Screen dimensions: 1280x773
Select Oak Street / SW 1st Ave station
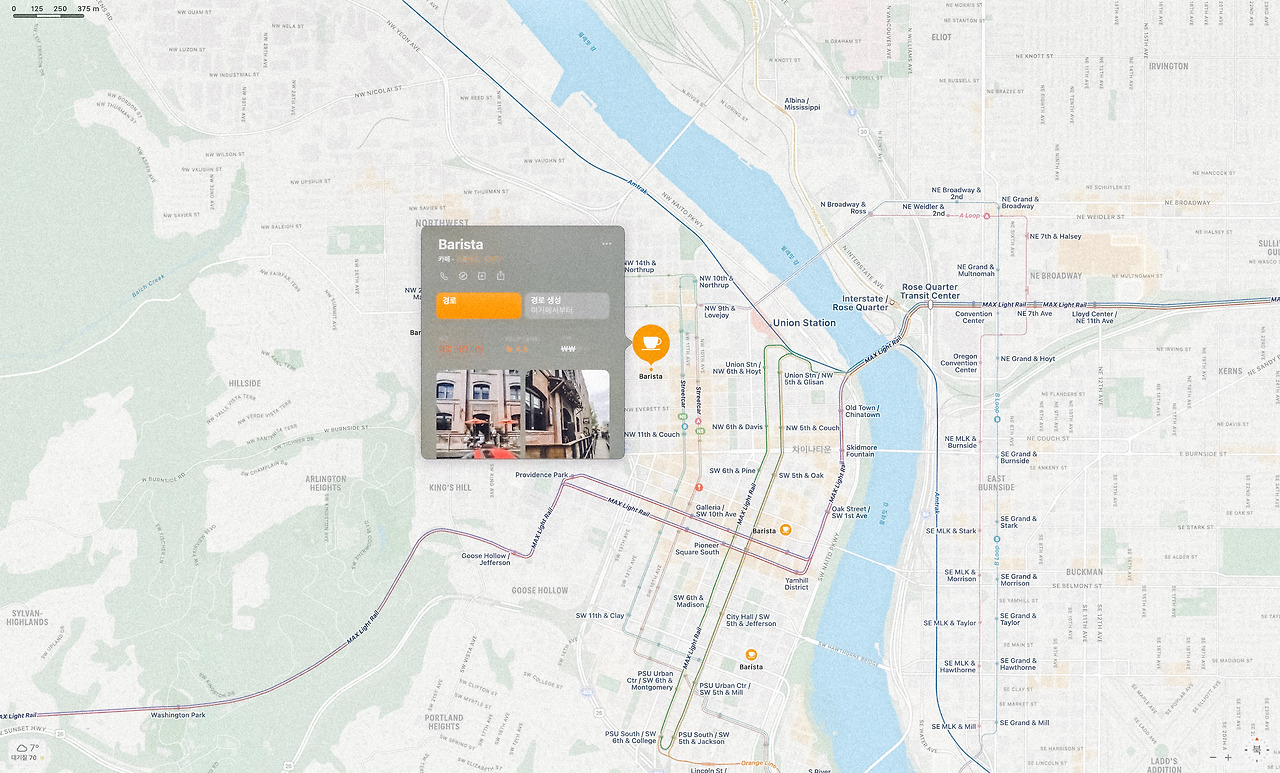point(850,512)
